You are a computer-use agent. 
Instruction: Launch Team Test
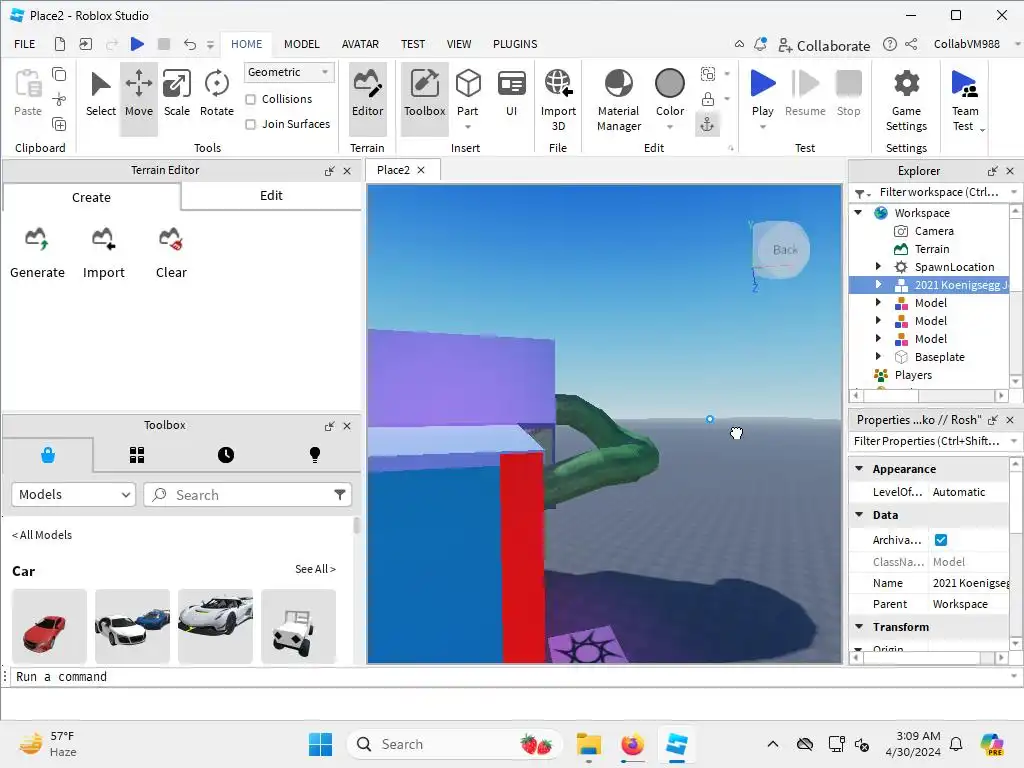[x=965, y=99]
